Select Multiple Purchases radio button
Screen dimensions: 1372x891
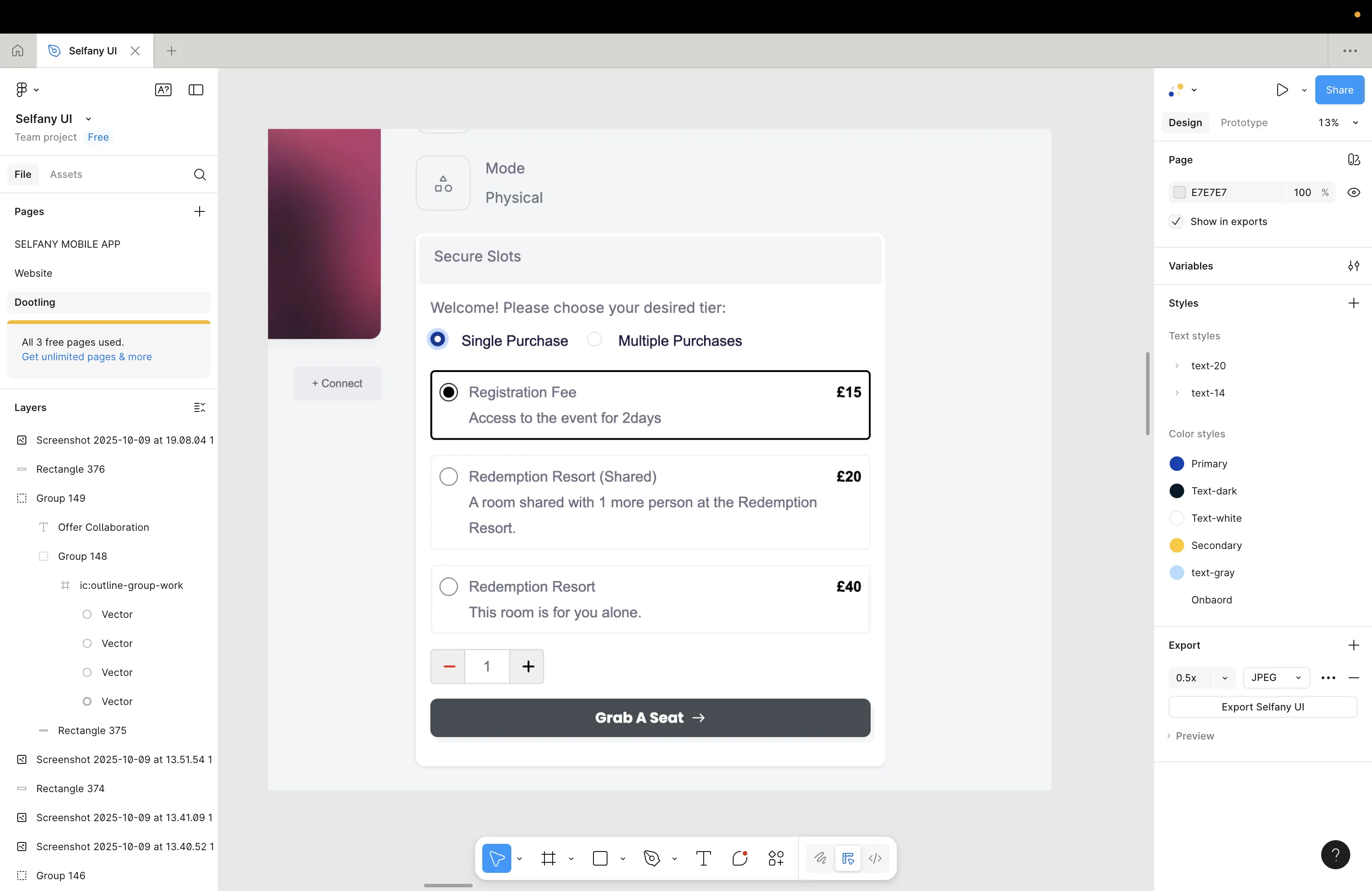tap(594, 339)
